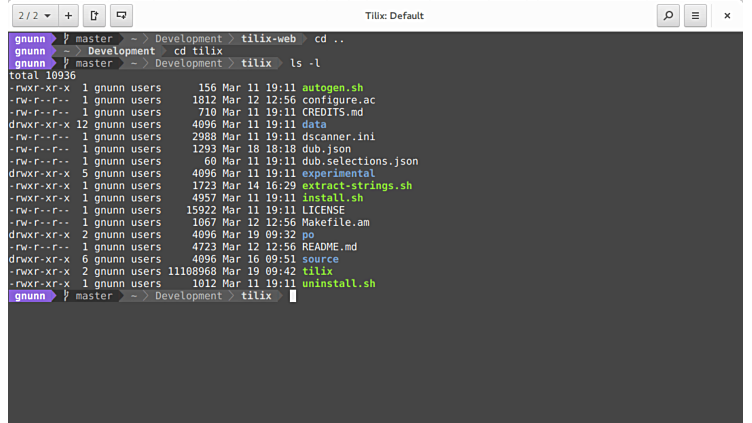
Task: Open the 2 / 2 session switcher dropdown
Action: pos(34,16)
